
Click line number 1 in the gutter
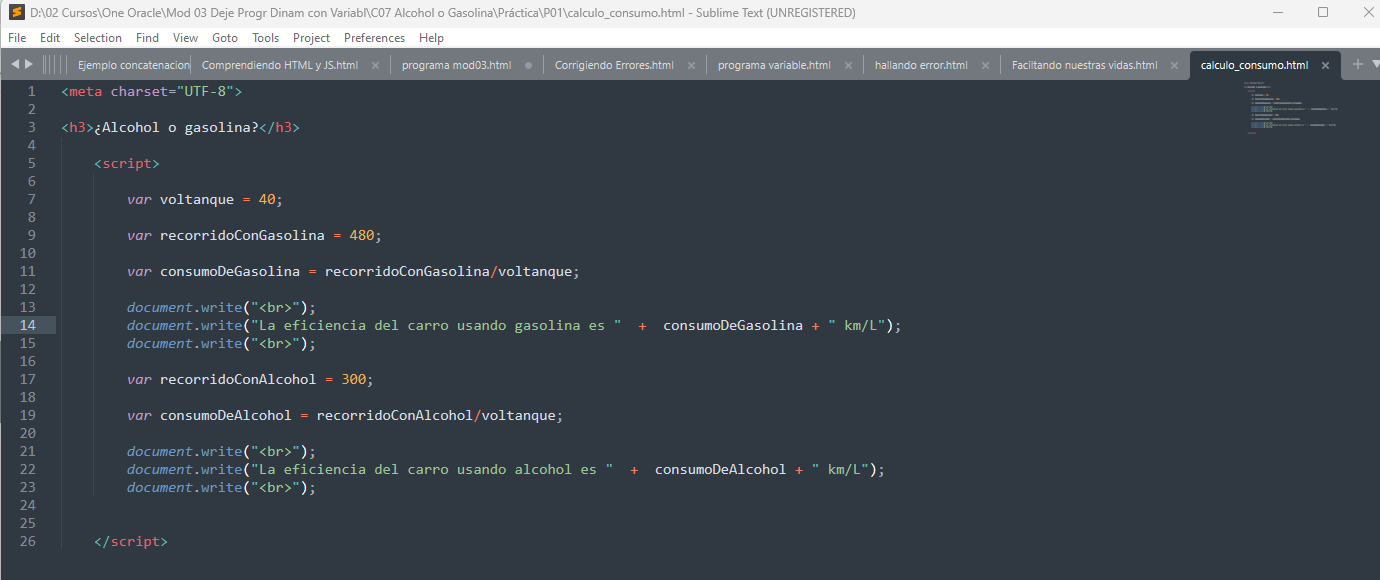pyautogui.click(x=31, y=91)
